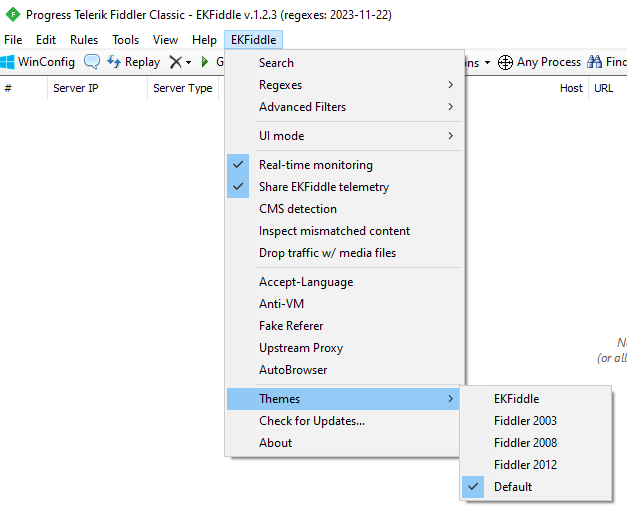Toggle Share EKFiddle telemetry option

pos(344,187)
